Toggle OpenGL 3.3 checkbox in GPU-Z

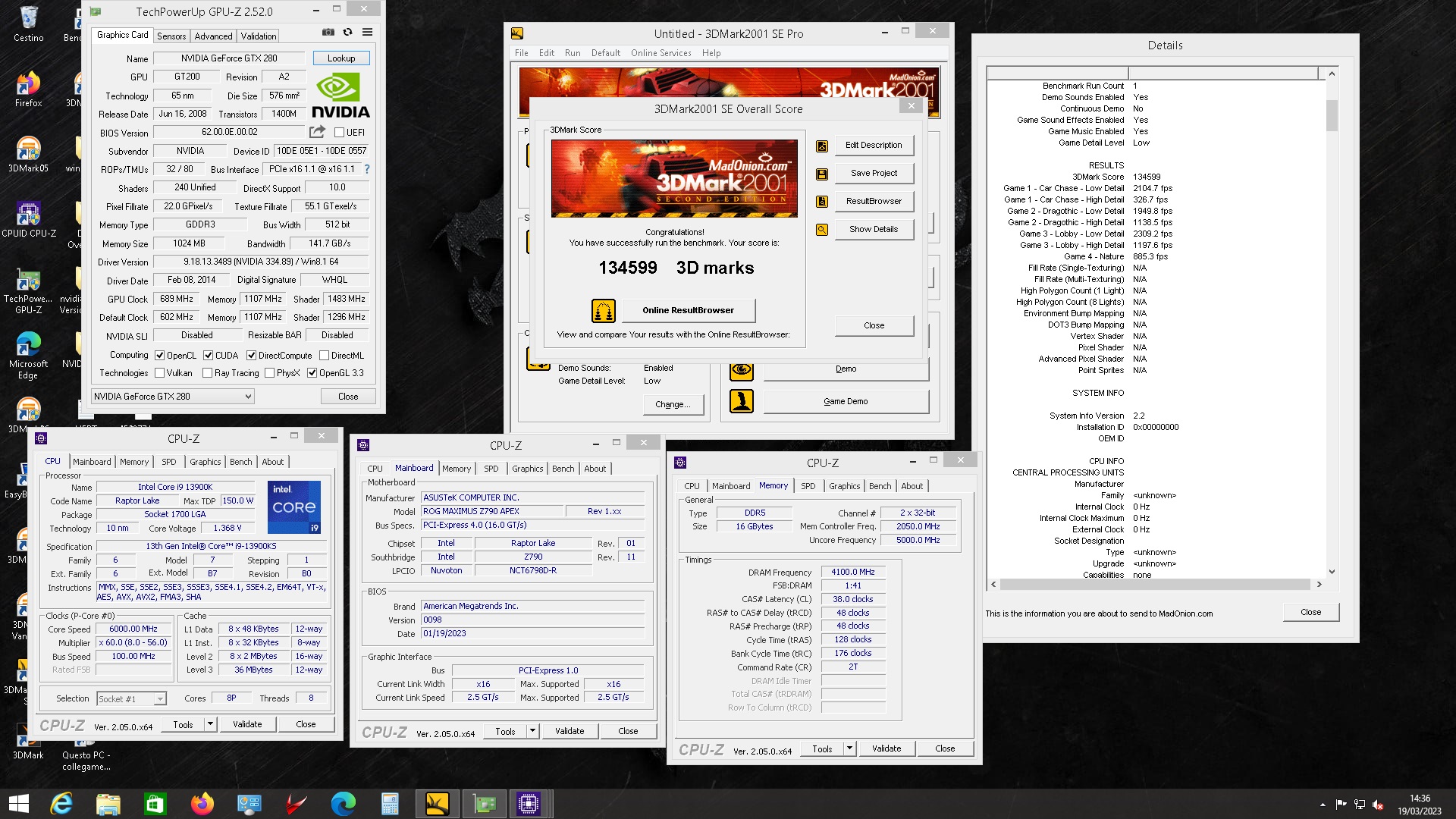[312, 373]
